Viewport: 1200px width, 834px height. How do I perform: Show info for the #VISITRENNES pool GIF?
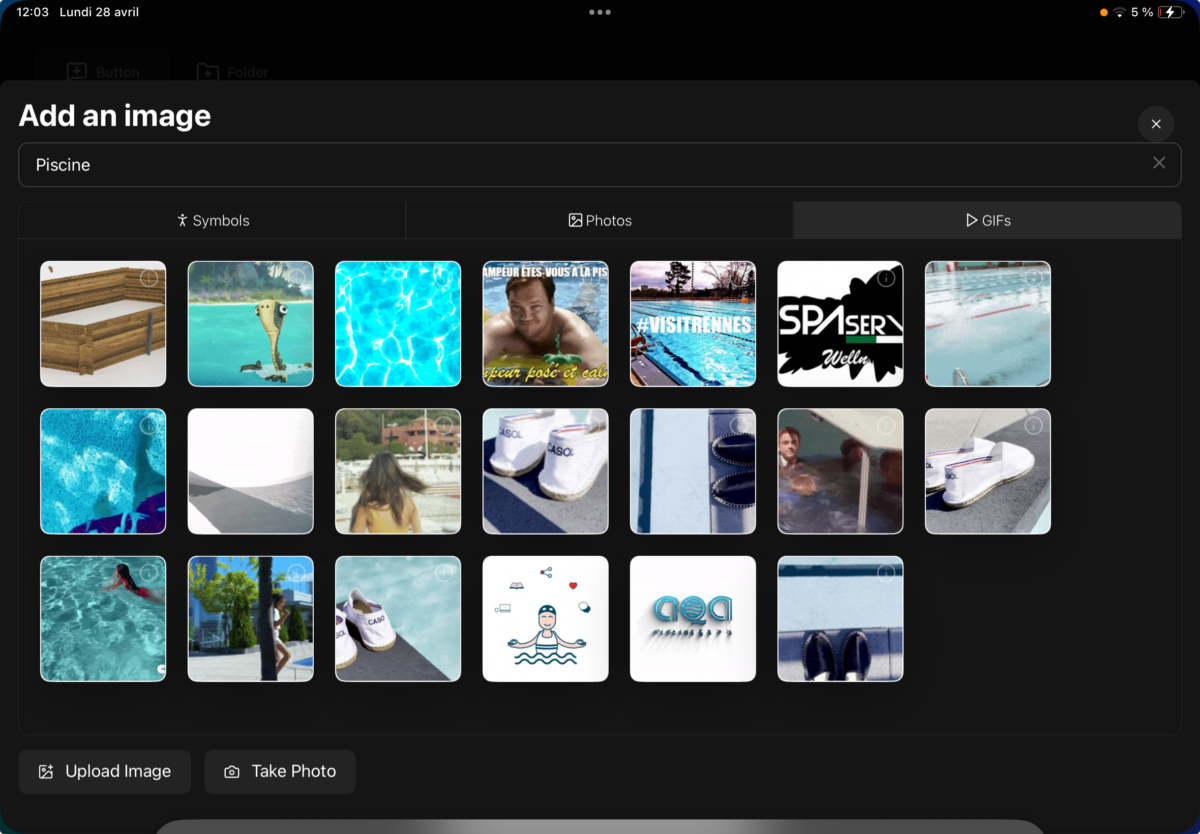click(x=739, y=278)
